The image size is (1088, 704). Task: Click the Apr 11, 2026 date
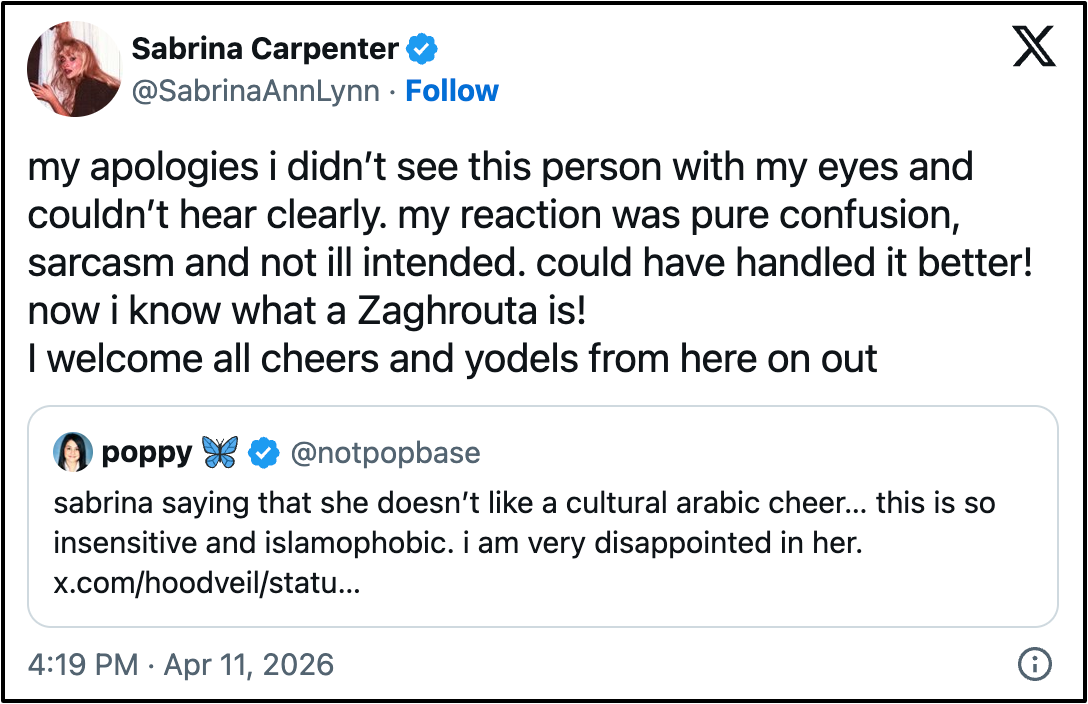pos(248,664)
